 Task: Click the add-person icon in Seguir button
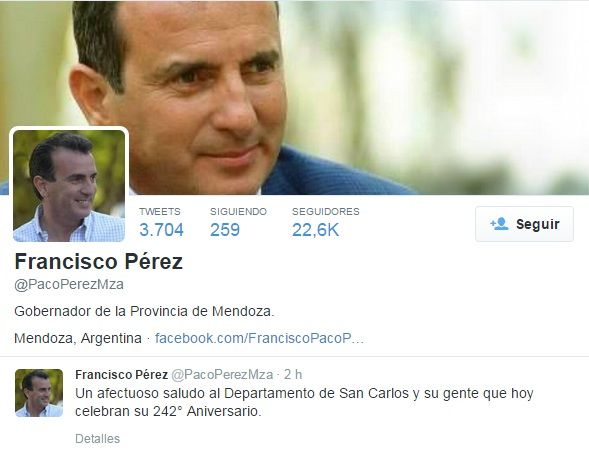tap(499, 224)
